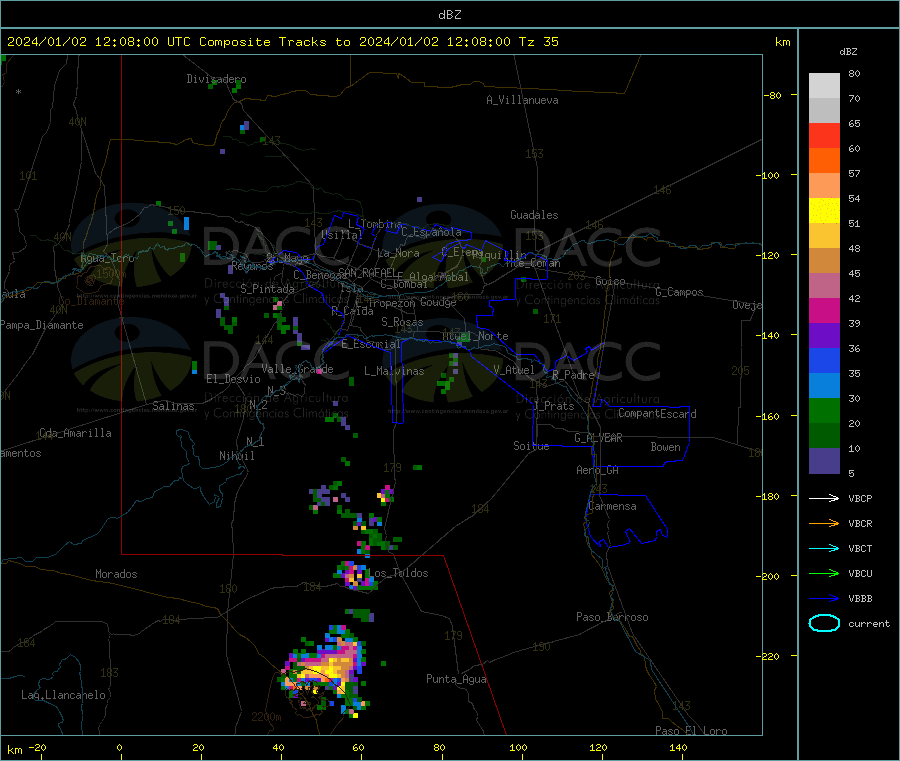
Task: Click the 100 km horizontal axis tick label
Action: tap(518, 748)
